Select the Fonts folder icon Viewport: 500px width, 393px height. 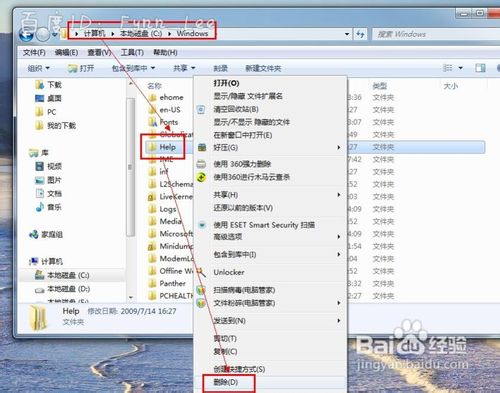(x=152, y=122)
